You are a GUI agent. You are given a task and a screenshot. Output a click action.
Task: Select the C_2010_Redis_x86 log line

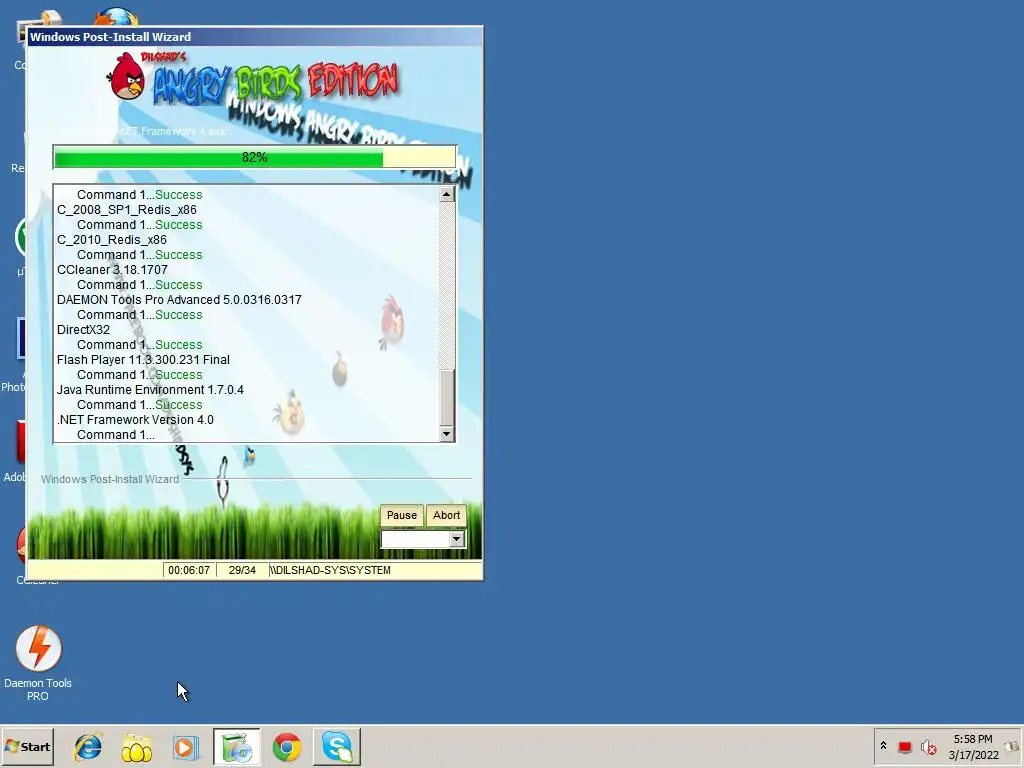click(112, 240)
